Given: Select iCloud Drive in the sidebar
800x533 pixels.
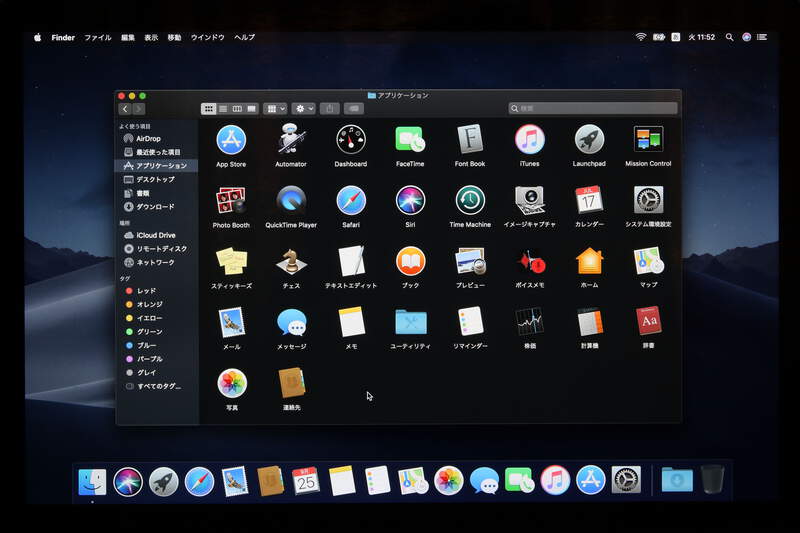Looking at the screenshot, I should click(157, 235).
